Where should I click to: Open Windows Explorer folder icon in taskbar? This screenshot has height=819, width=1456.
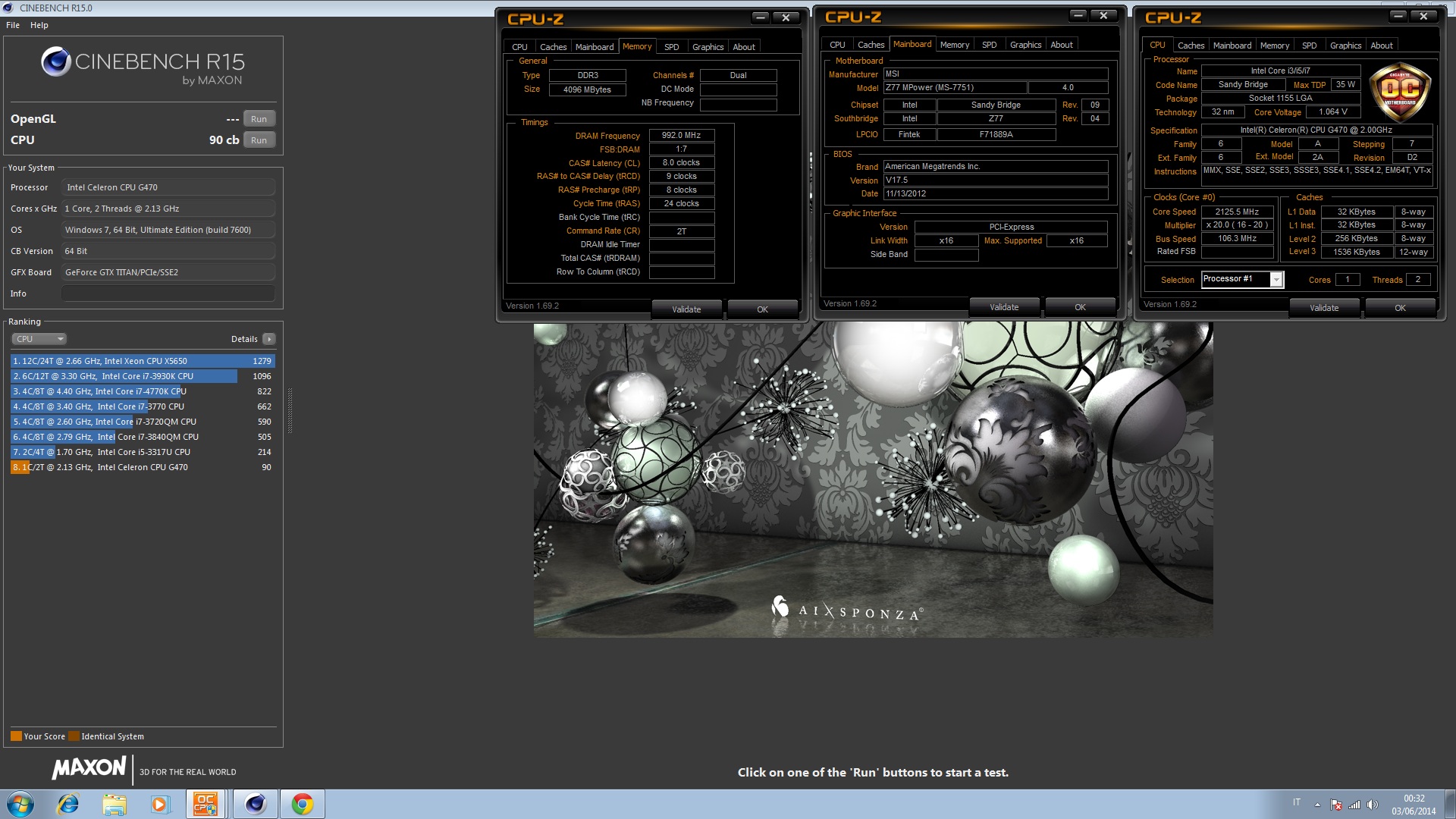(115, 804)
